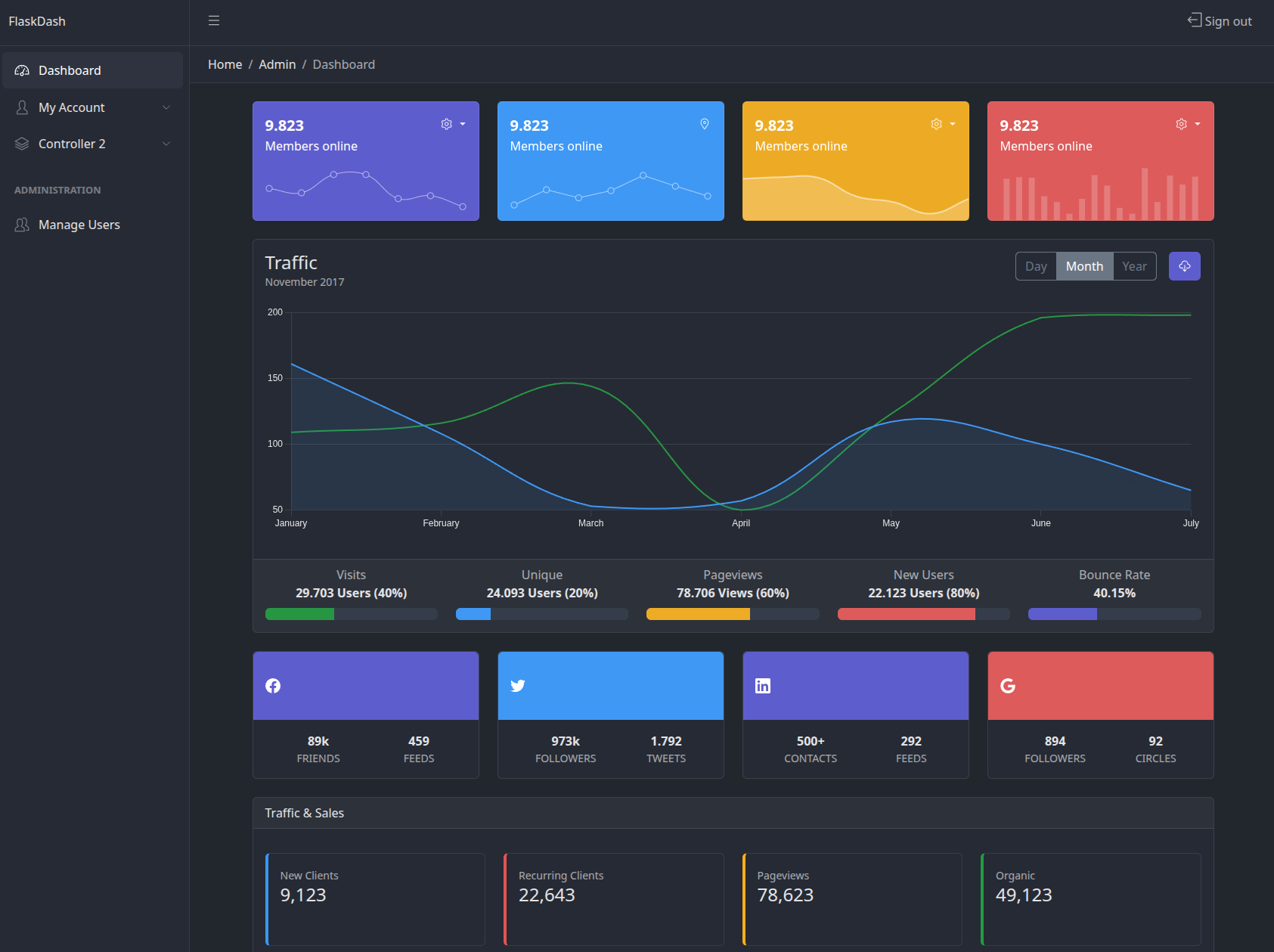Click the 292 FEEDS stat

(x=911, y=749)
